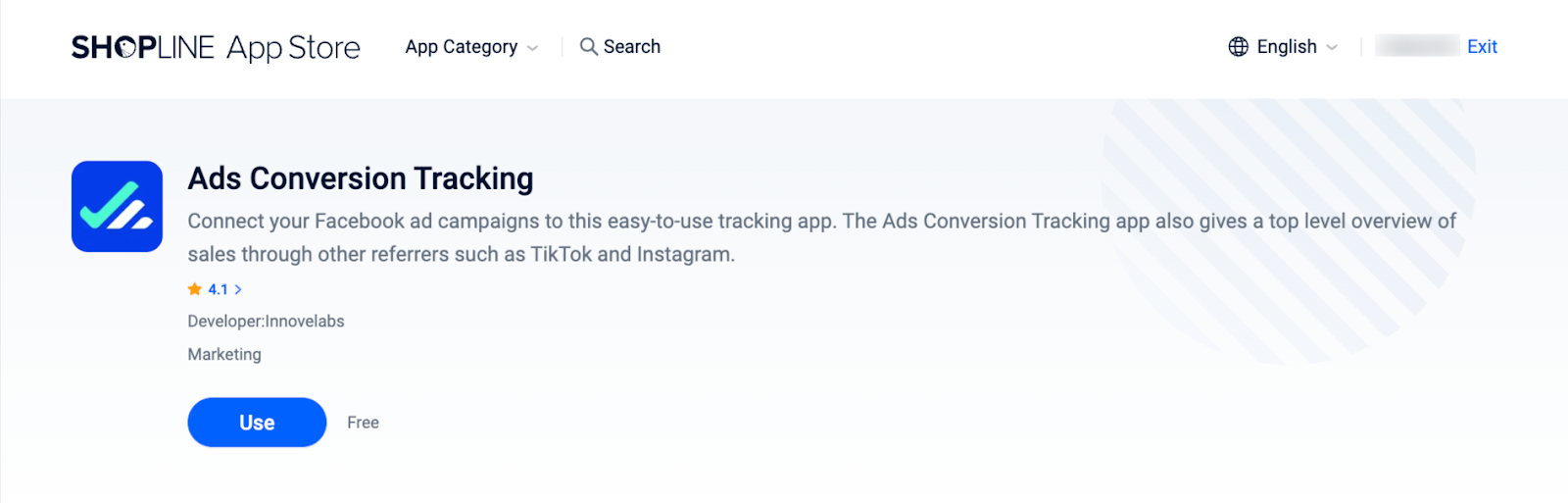Select the Ads Conversion Tracking title
The width and height of the screenshot is (1568, 503).
coord(361,178)
